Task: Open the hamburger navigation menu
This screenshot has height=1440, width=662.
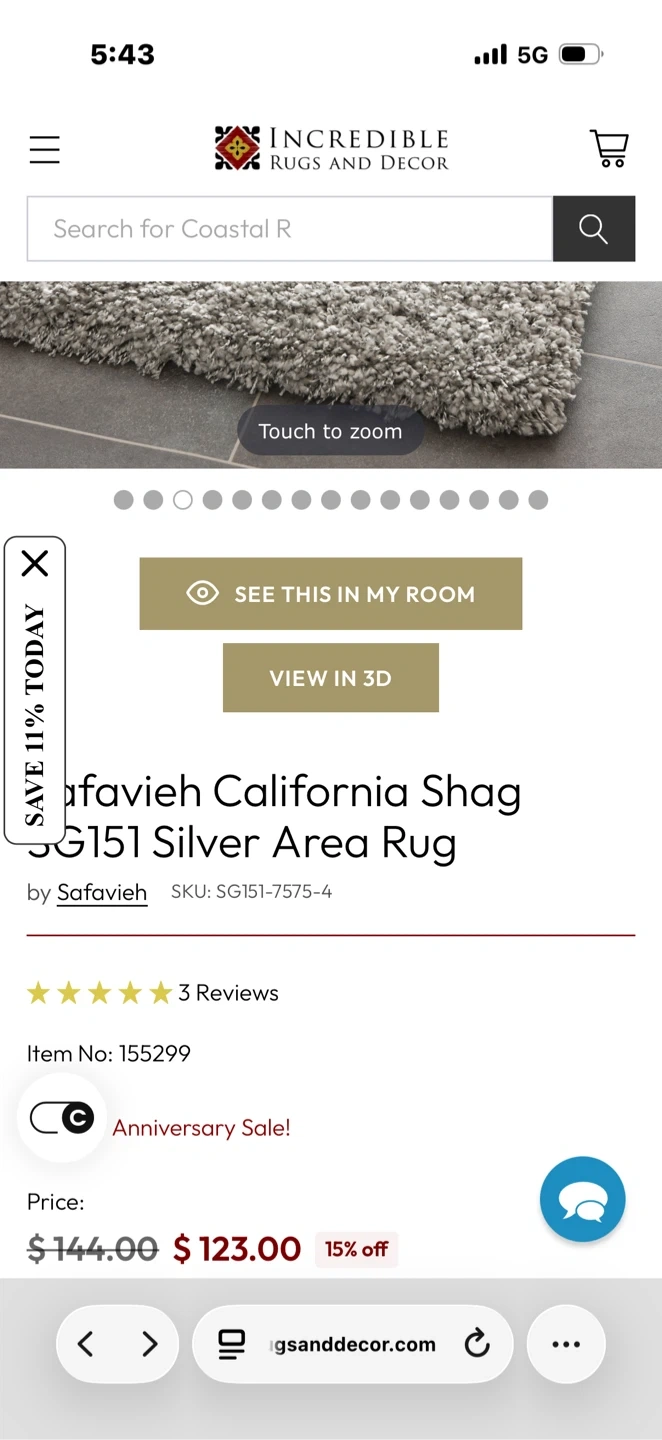Action: click(x=44, y=150)
